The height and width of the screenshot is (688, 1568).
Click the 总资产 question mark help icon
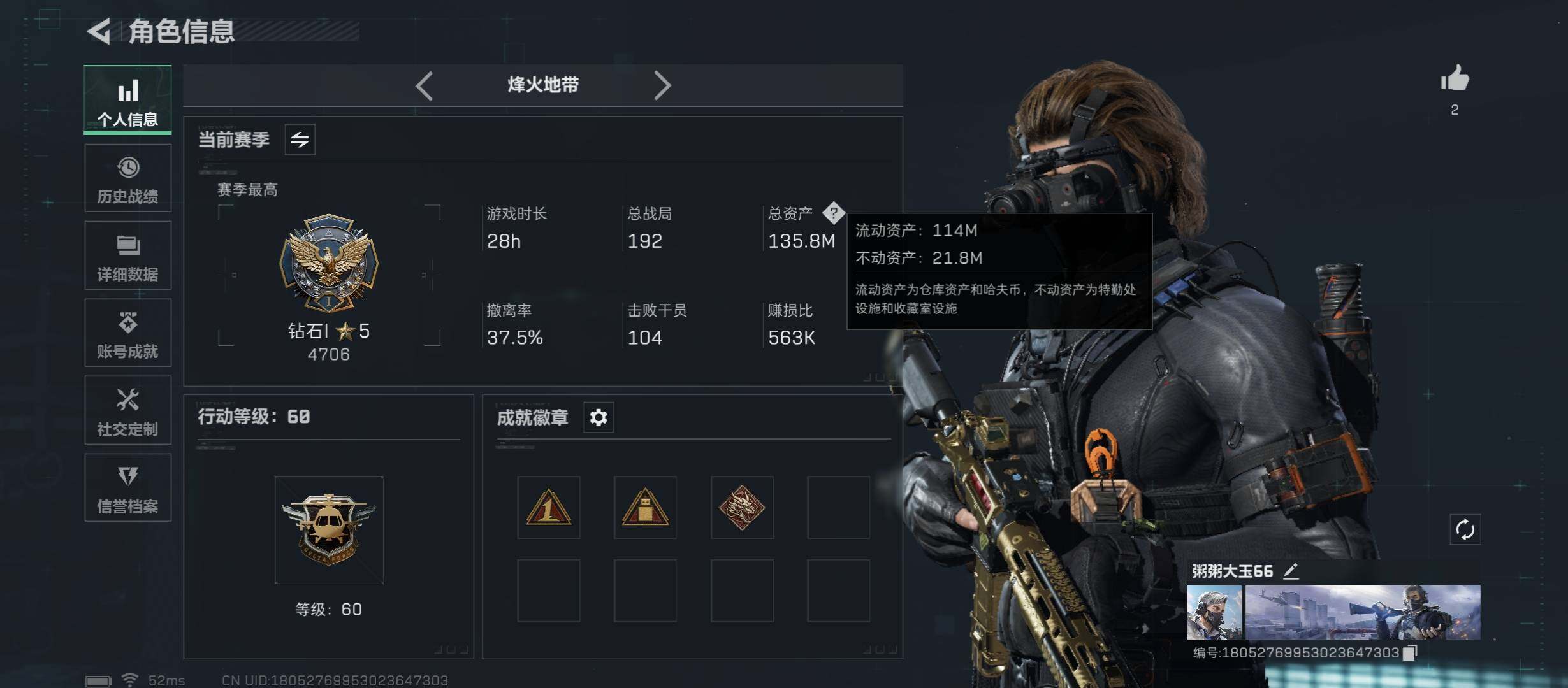coord(833,213)
